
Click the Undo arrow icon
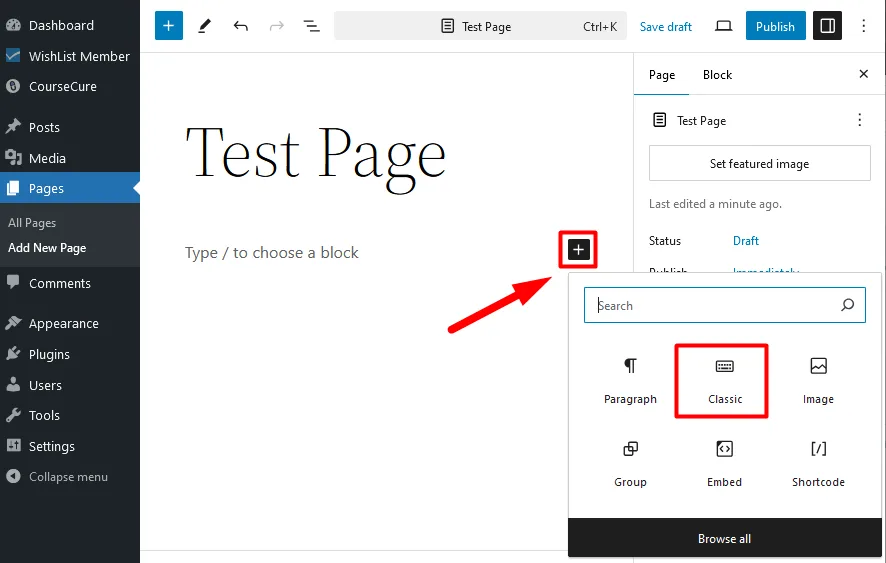tap(240, 26)
